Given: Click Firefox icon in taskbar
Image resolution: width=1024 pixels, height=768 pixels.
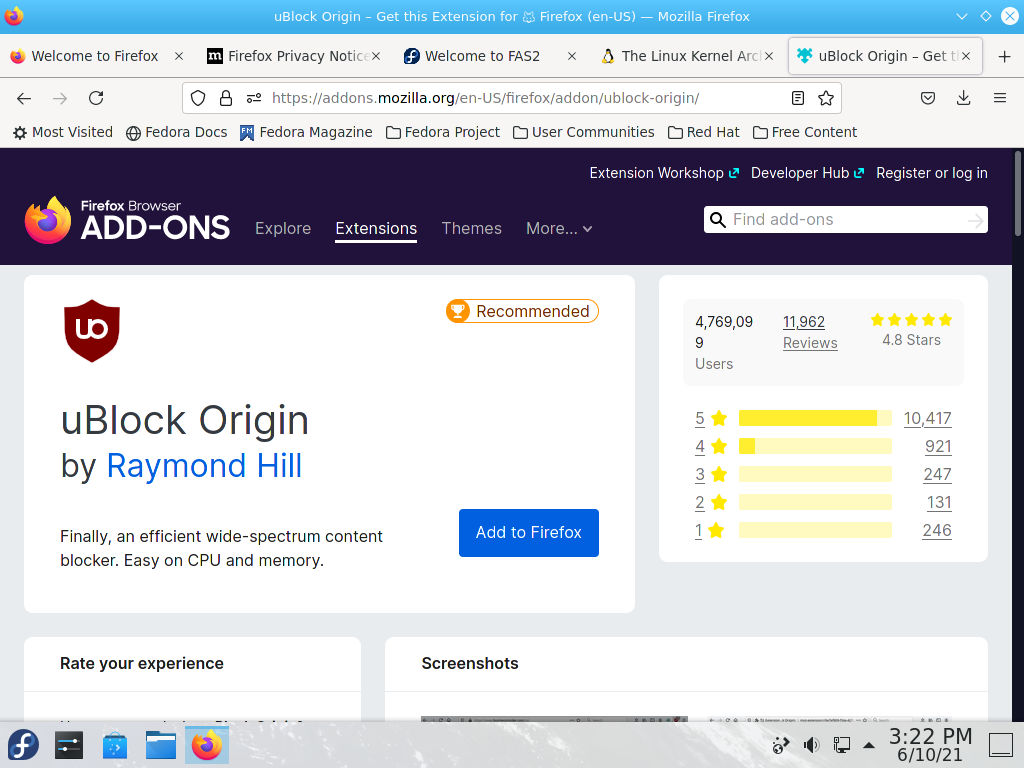Looking at the screenshot, I should (x=207, y=745).
